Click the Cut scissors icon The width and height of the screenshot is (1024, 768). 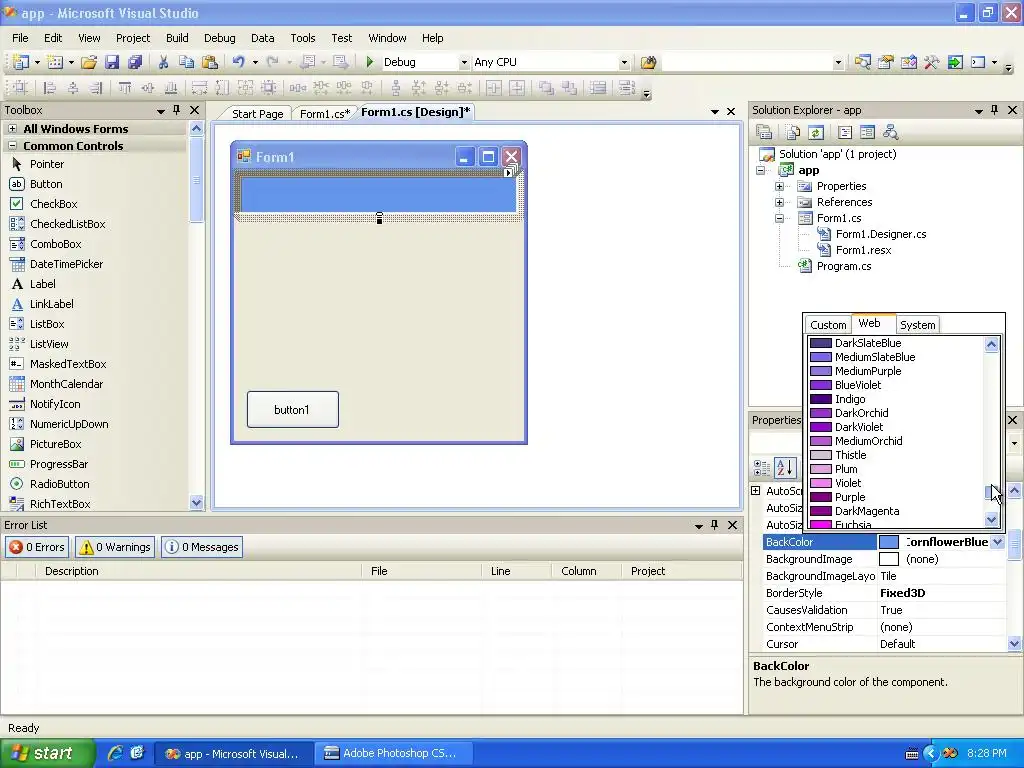coord(163,62)
